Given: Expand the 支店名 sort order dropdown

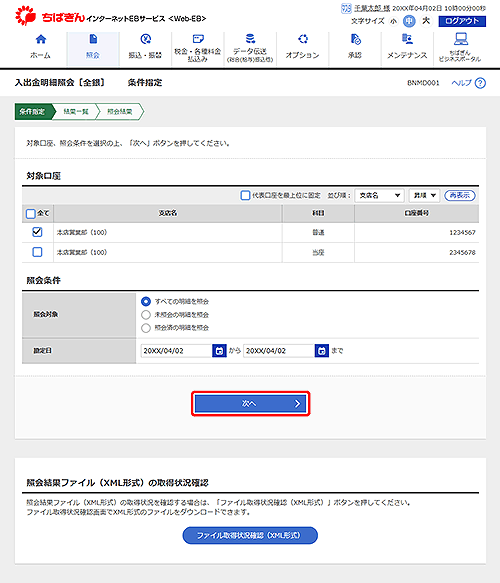Looking at the screenshot, I should tap(379, 195).
